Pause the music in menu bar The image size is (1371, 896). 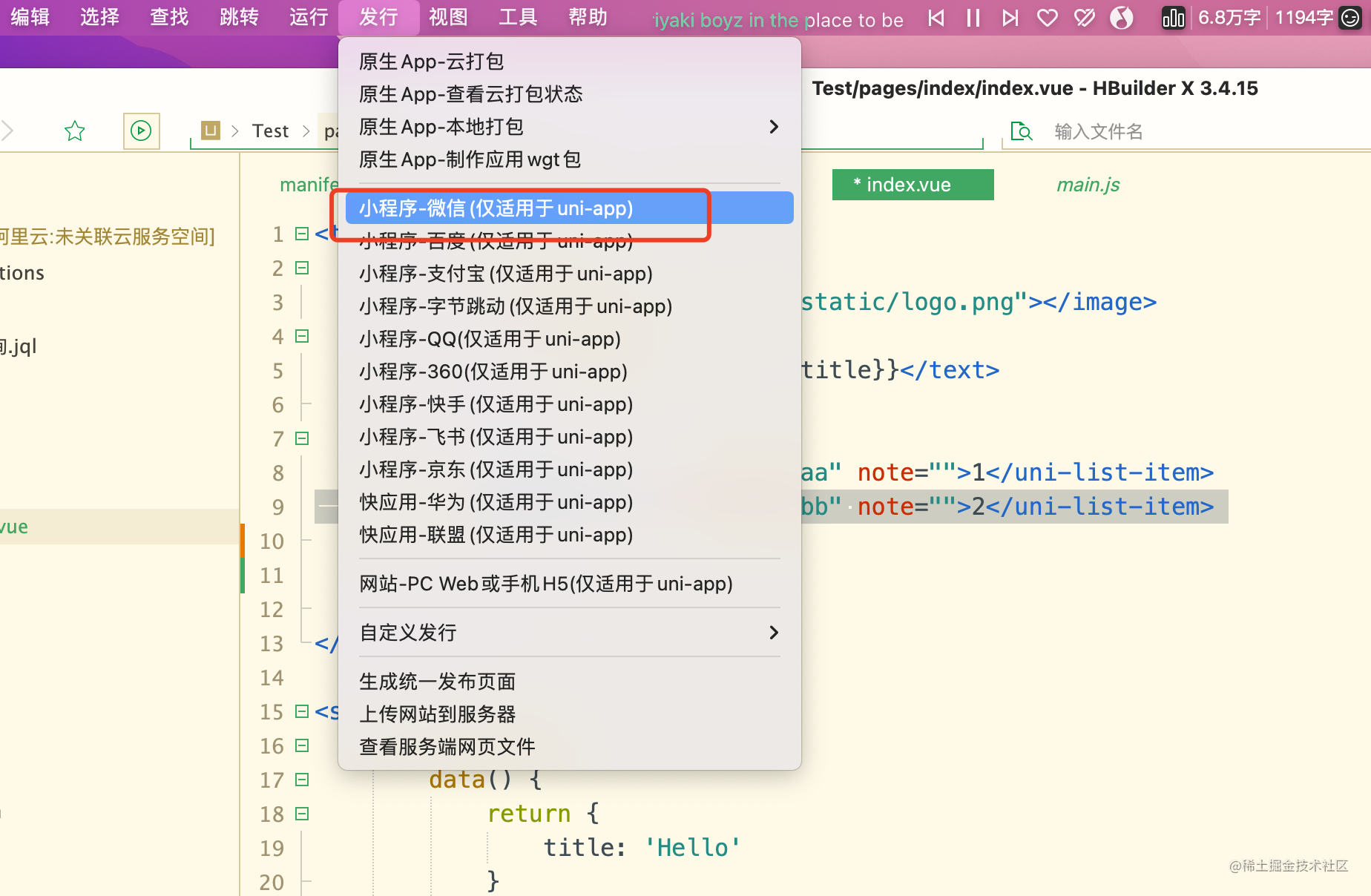973,18
